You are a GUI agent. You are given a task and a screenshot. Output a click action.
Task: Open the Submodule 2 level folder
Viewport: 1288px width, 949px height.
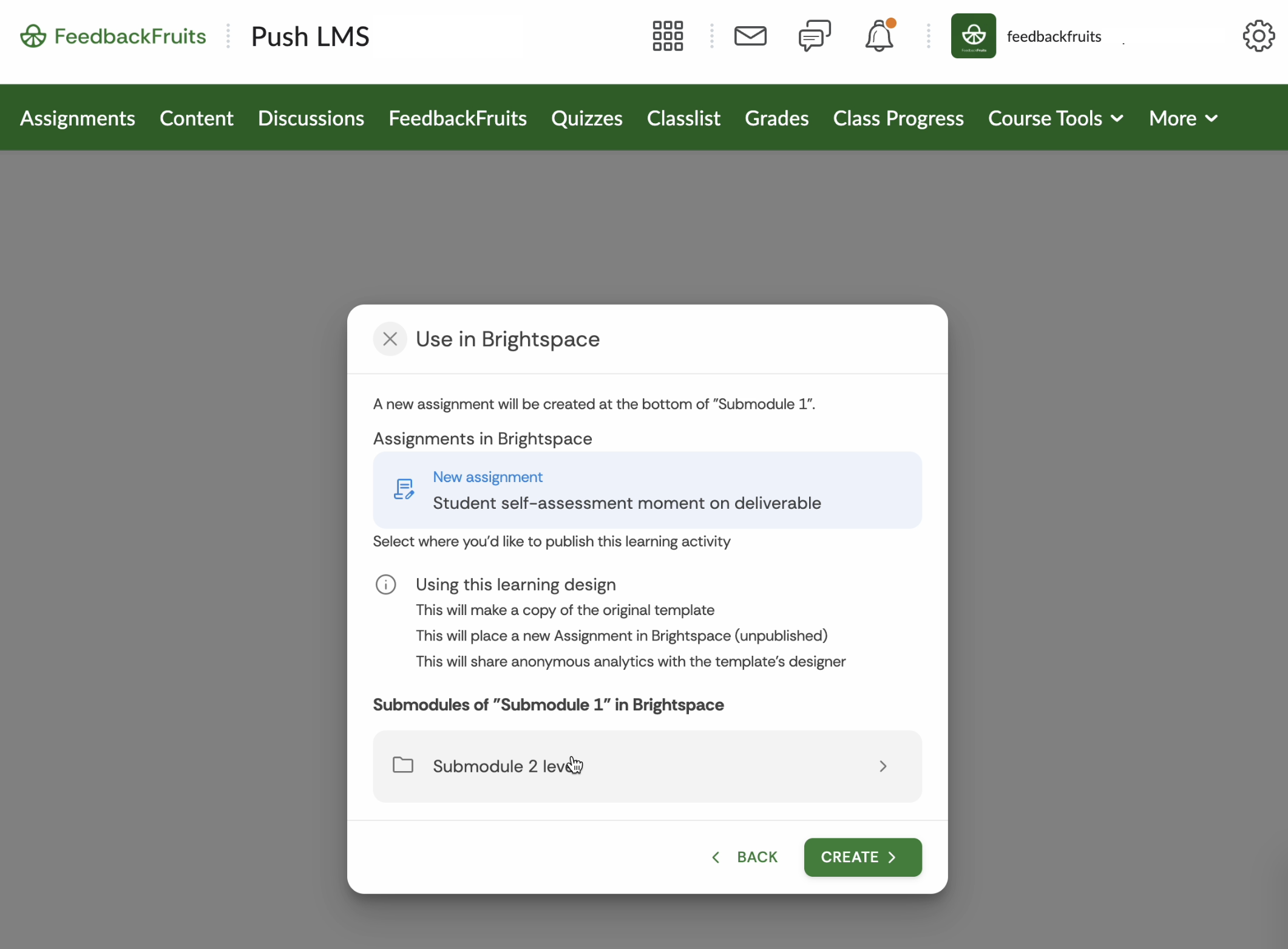click(503, 766)
